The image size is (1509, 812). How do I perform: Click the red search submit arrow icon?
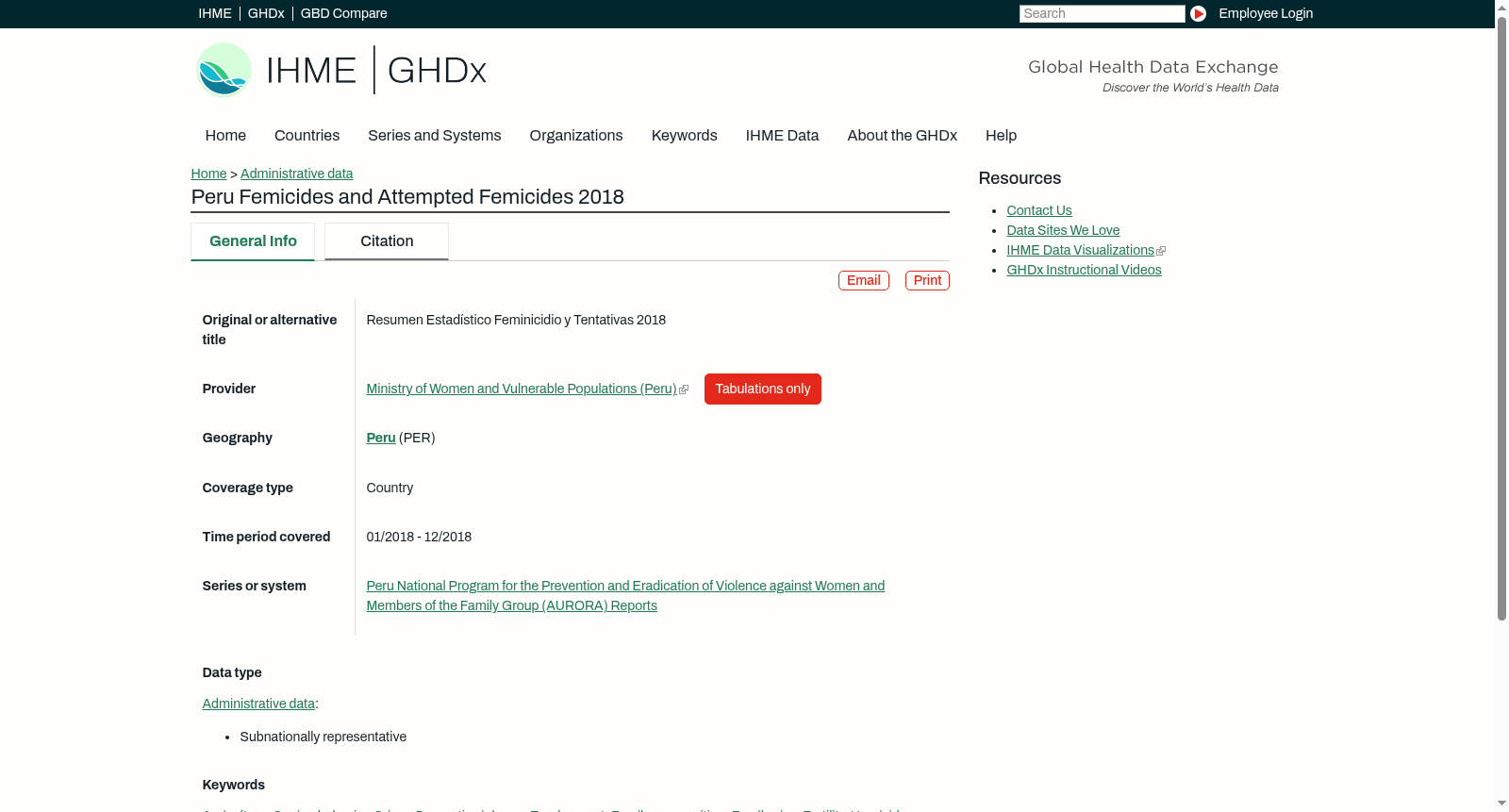tap(1198, 13)
